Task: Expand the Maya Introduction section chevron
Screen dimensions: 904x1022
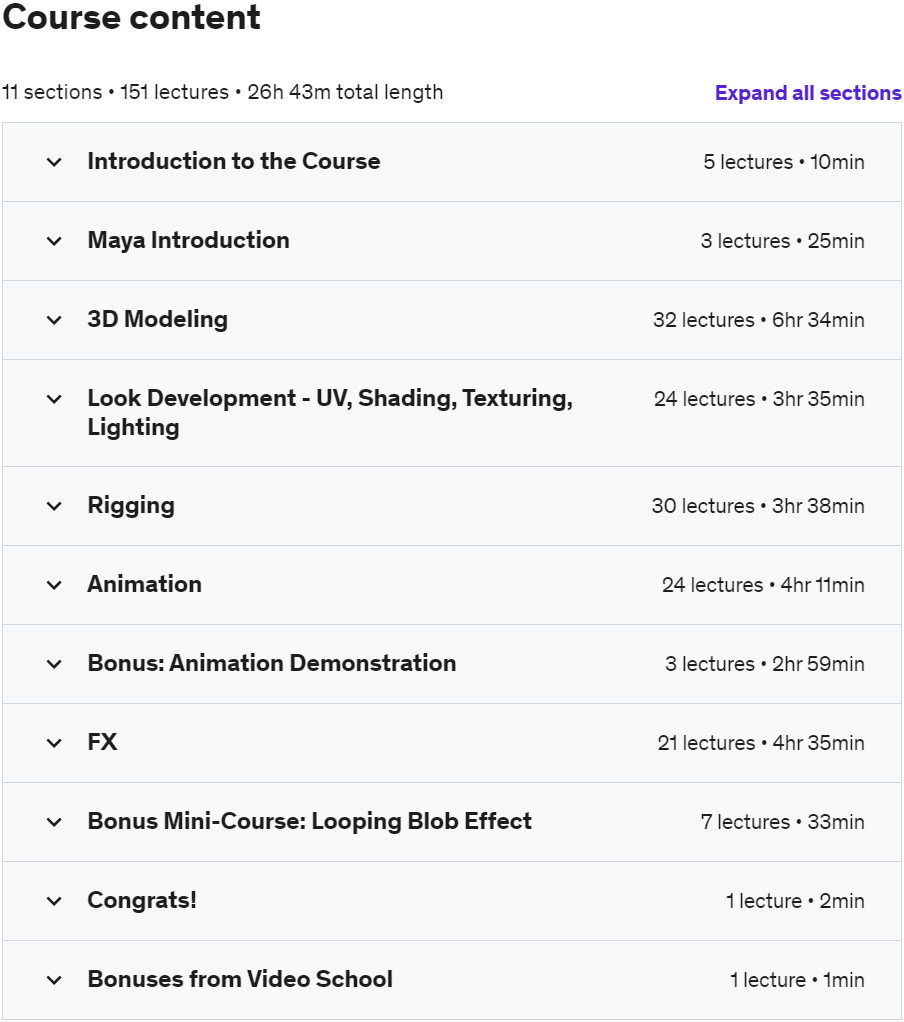Action: click(x=54, y=241)
